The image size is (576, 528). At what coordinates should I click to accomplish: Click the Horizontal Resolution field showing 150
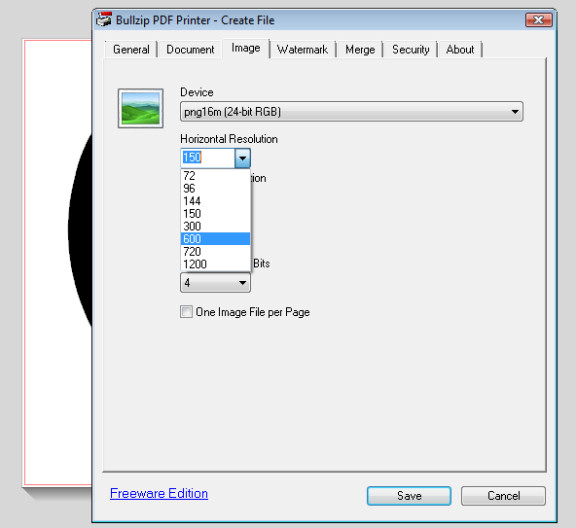click(x=208, y=158)
